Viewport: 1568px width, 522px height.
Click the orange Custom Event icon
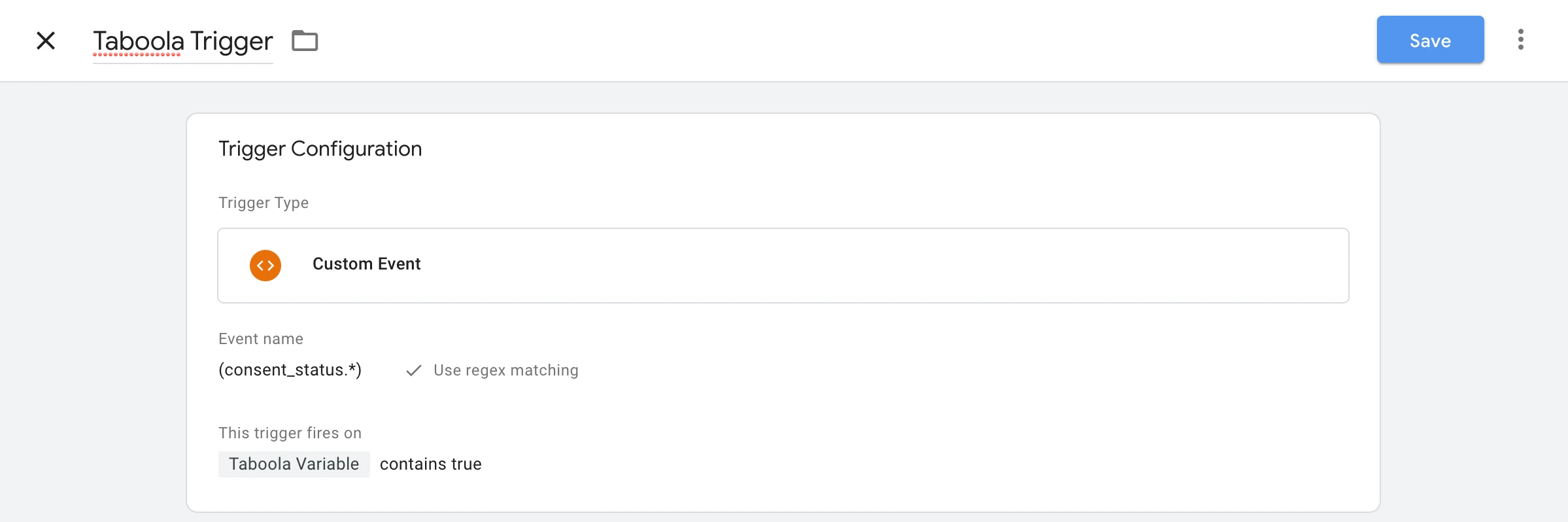pyautogui.click(x=265, y=266)
